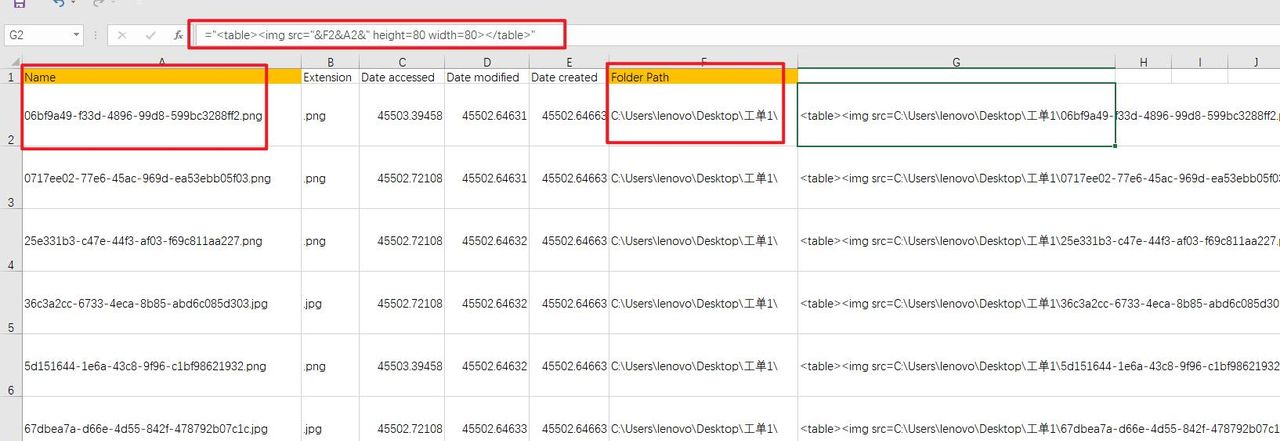This screenshot has height=441, width=1280.
Task: Select column D header
Action: (x=486, y=62)
